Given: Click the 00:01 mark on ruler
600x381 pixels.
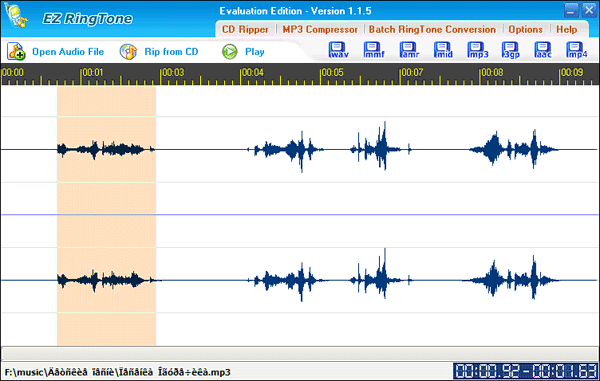Looking at the screenshot, I should pyautogui.click(x=93, y=72).
